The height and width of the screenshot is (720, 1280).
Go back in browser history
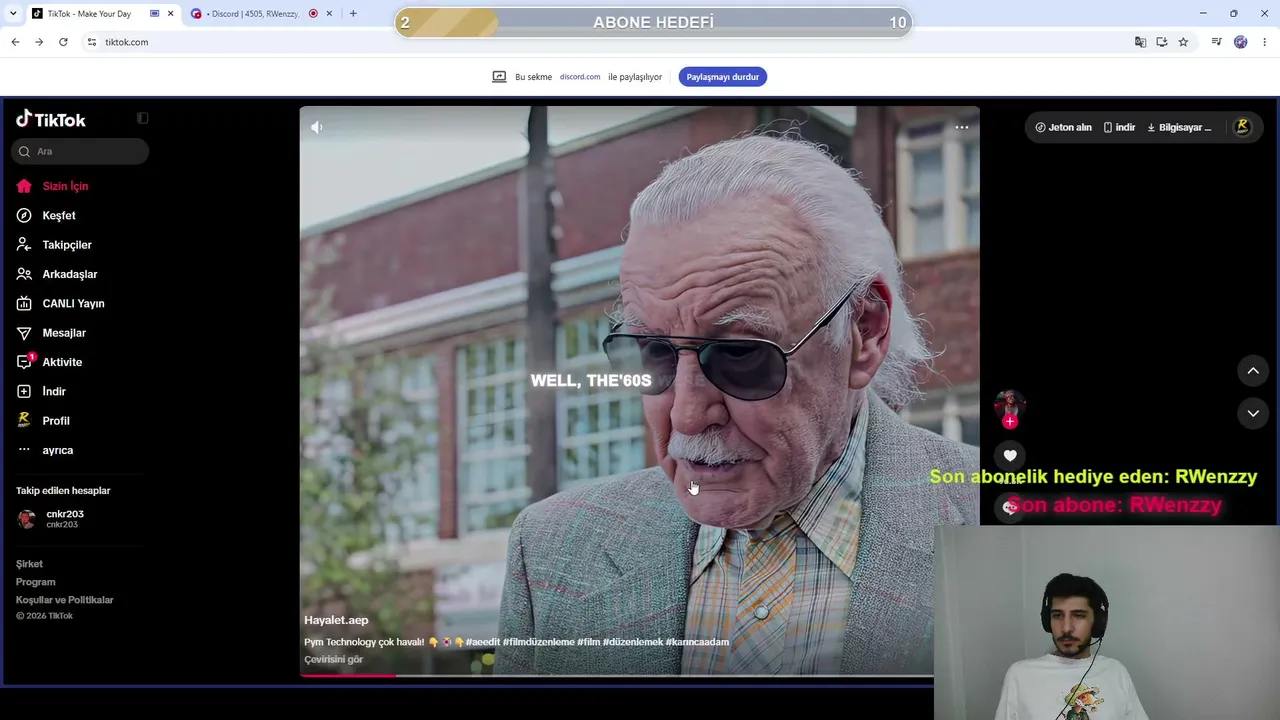[x=15, y=42]
